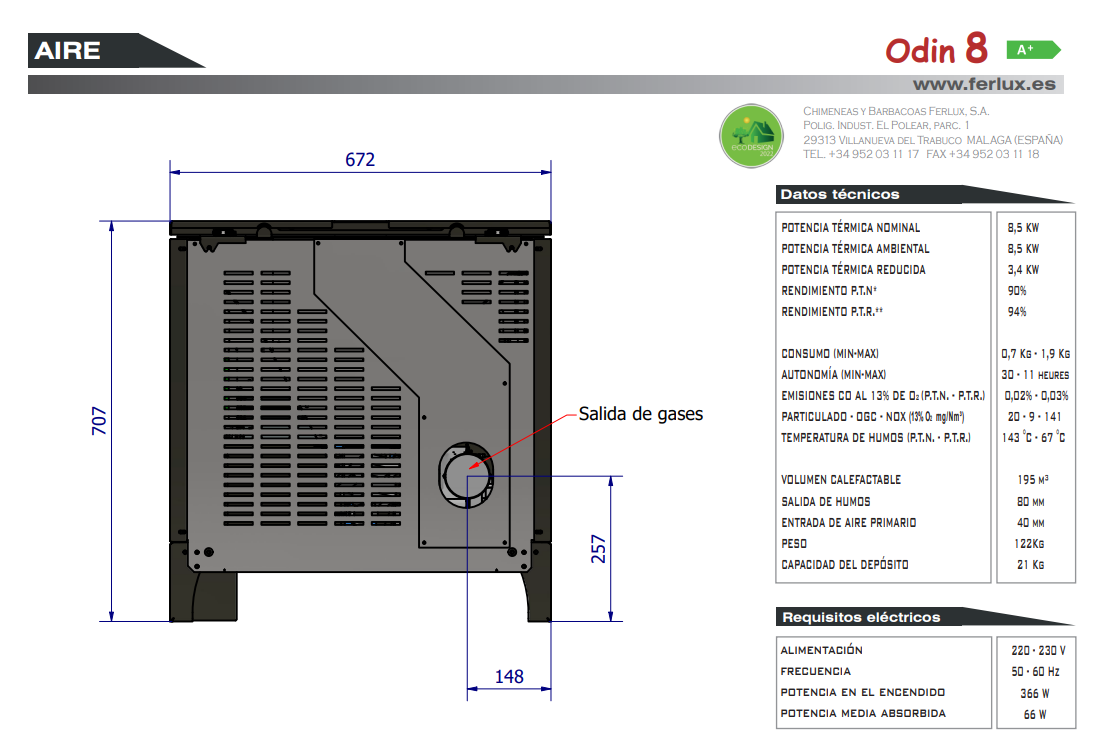
Task: Select the Autonomía (min-max) label
Action: click(833, 375)
